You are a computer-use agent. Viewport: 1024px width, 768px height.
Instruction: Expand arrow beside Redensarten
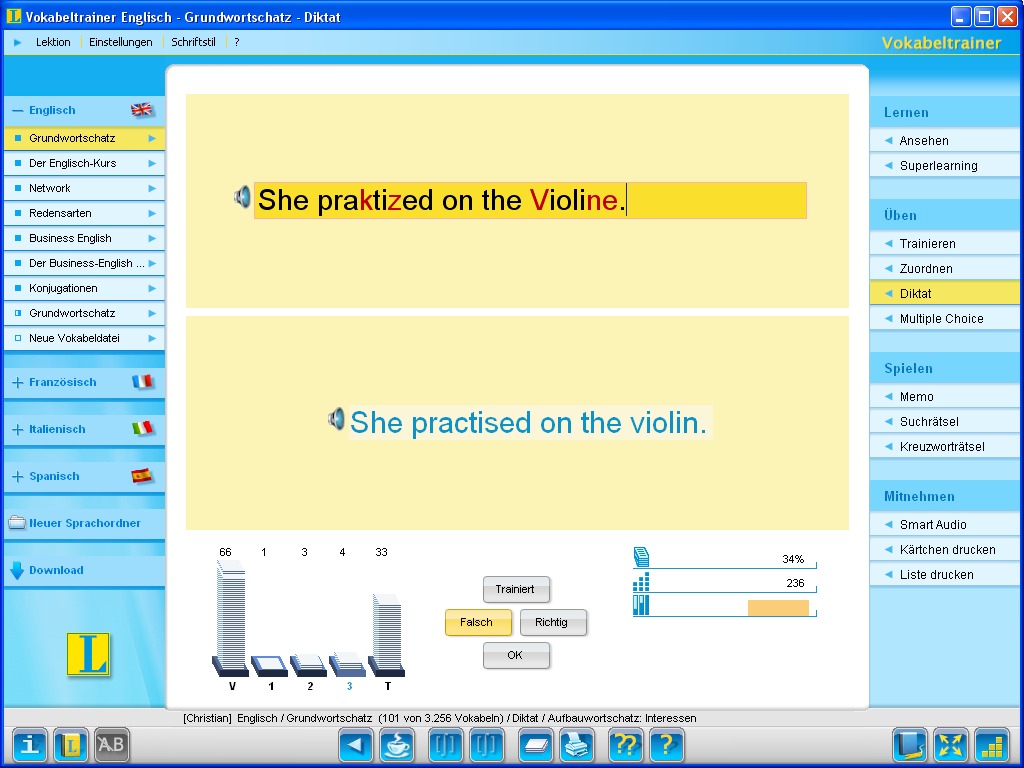[152, 214]
